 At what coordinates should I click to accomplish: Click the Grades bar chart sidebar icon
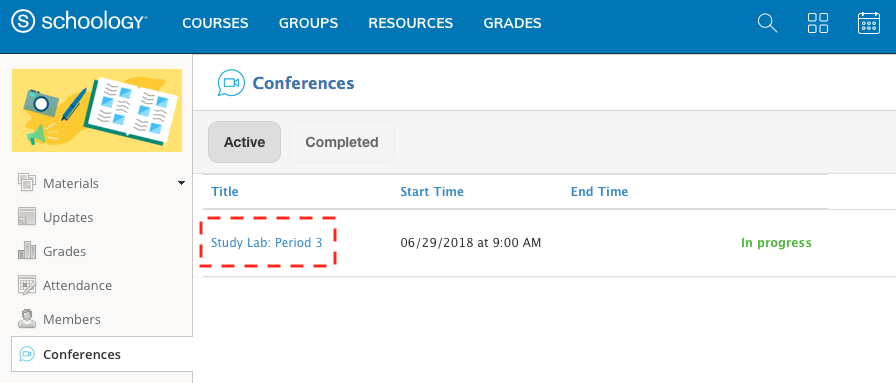tap(27, 251)
